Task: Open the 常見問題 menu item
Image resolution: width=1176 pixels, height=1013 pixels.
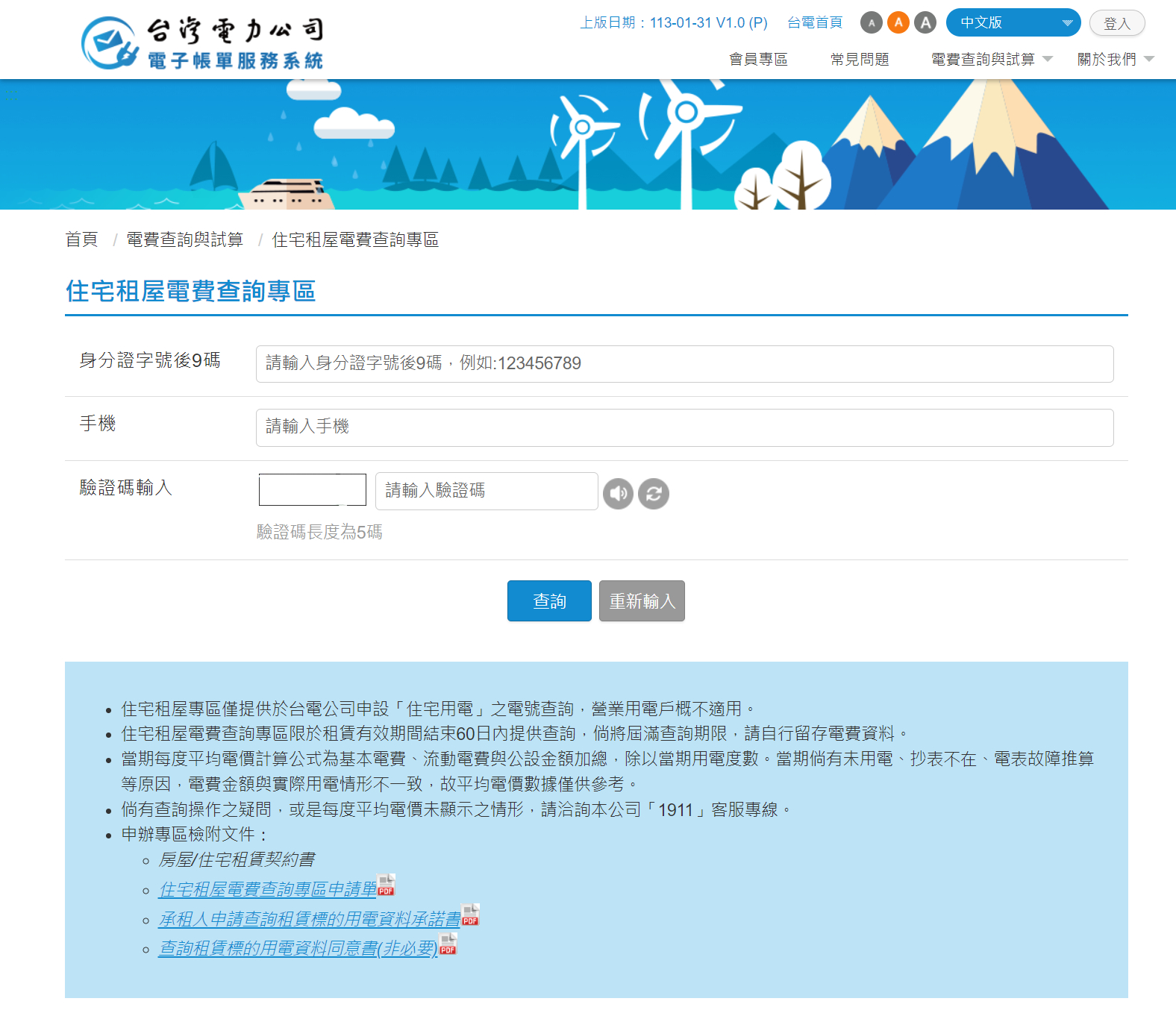Action: point(860,59)
